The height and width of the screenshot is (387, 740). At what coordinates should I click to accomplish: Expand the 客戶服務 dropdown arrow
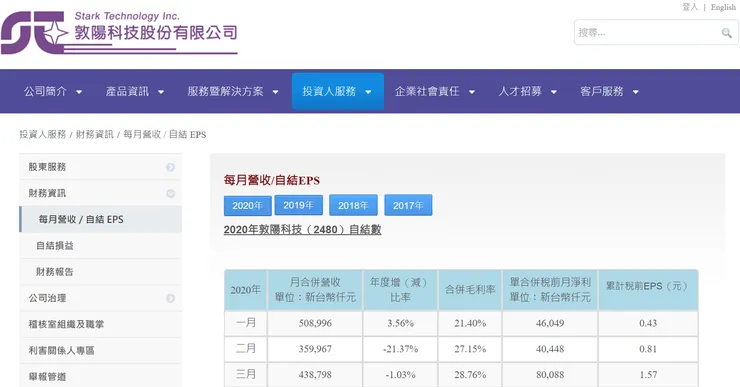[x=635, y=92]
